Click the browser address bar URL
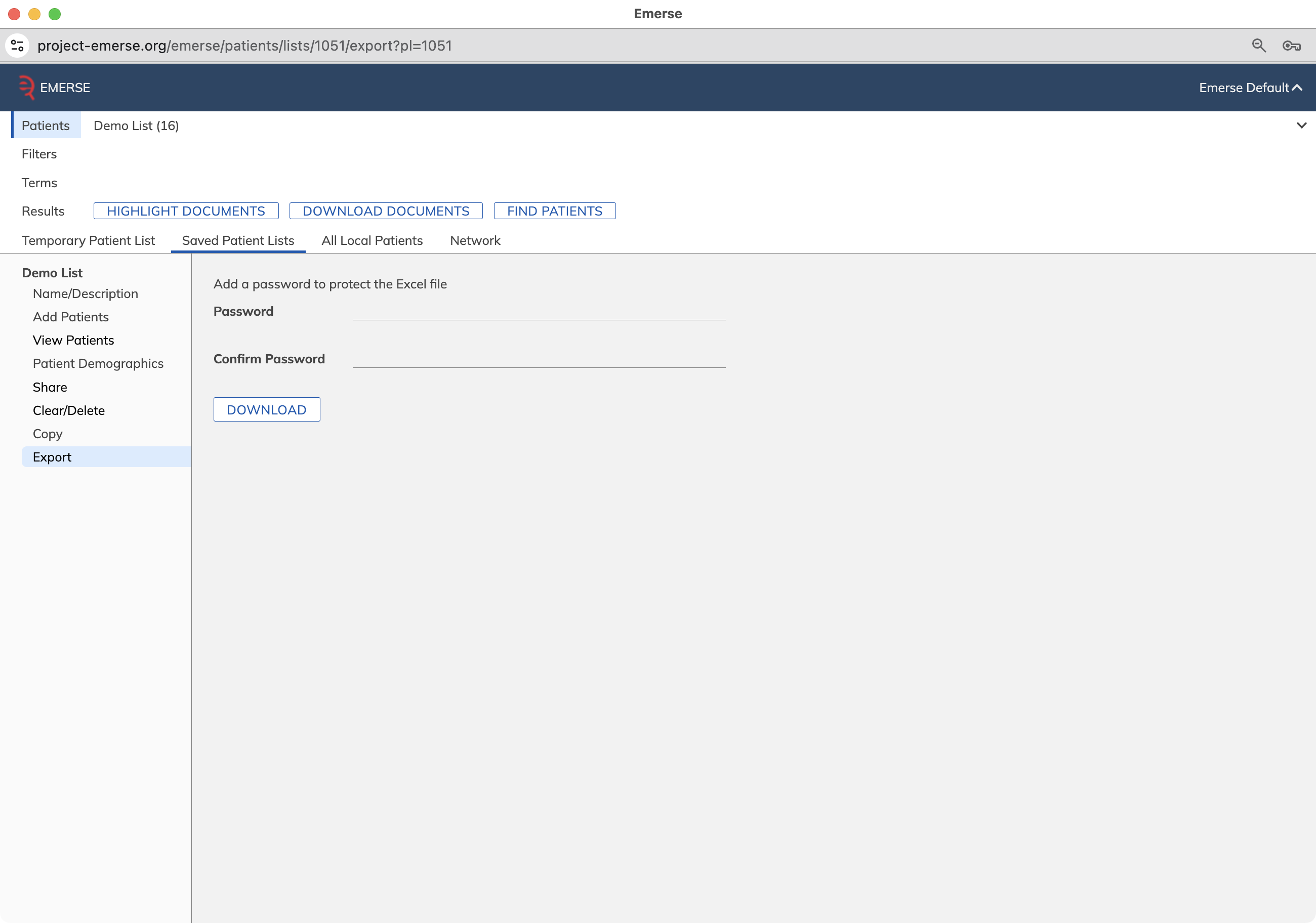This screenshot has height=923, width=1316. tap(245, 46)
